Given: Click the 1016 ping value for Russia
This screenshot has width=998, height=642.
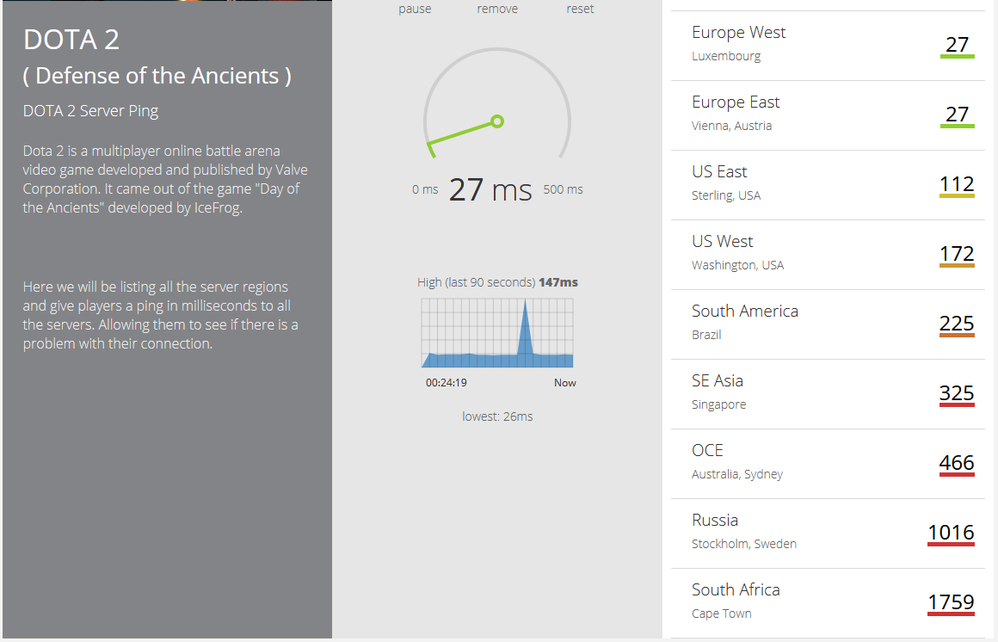Looking at the screenshot, I should [951, 532].
